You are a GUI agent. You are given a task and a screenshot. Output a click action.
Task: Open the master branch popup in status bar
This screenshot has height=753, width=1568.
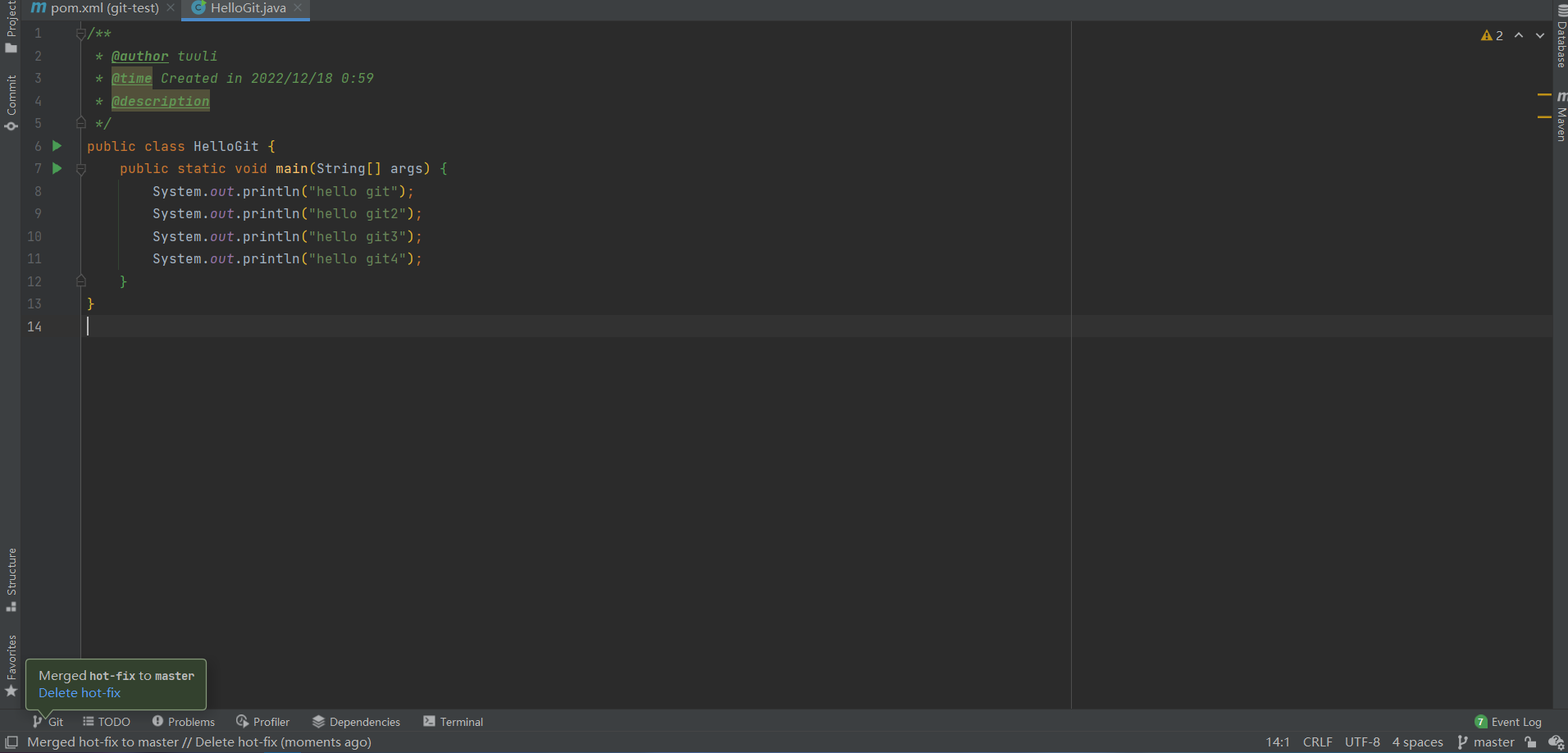click(1486, 742)
